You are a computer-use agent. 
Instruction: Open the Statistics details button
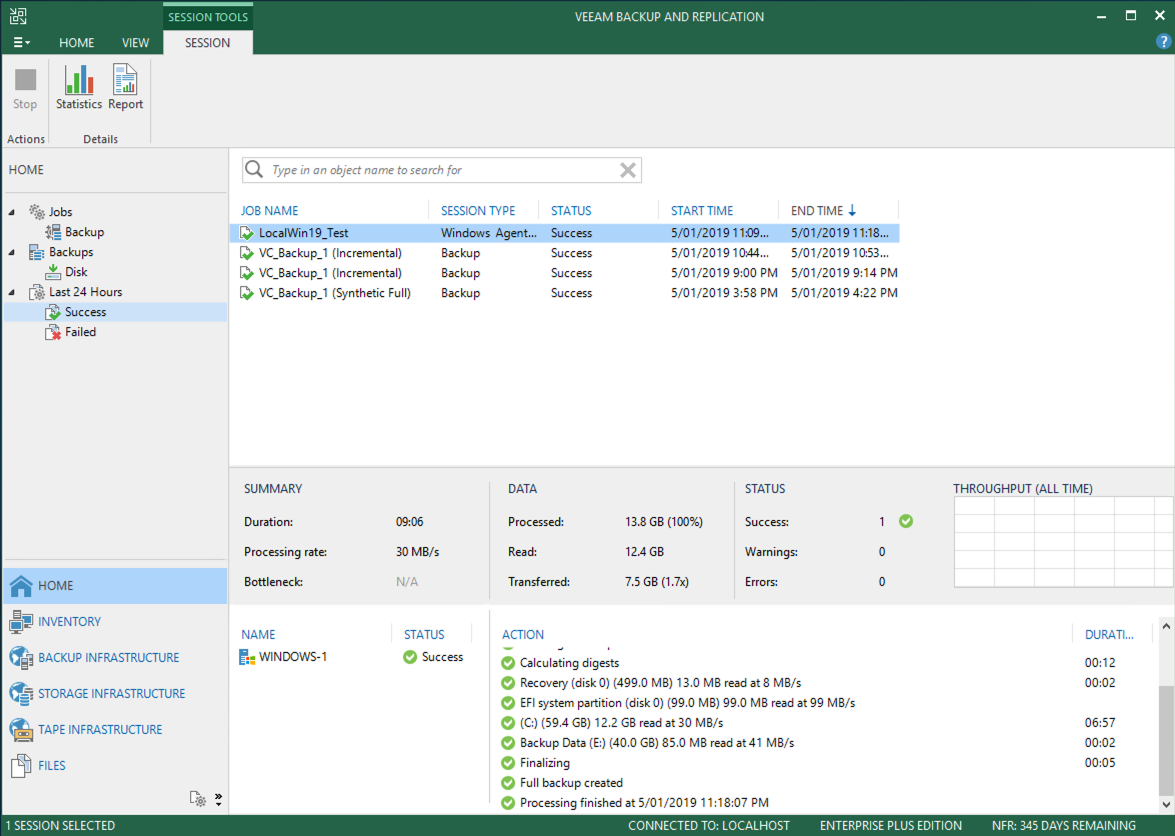79,88
